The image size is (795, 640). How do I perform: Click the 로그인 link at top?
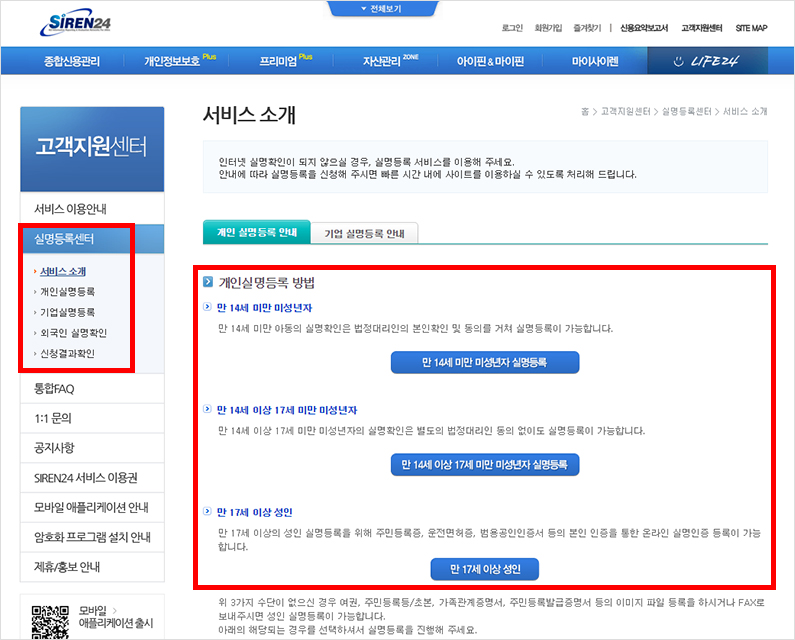click(512, 28)
